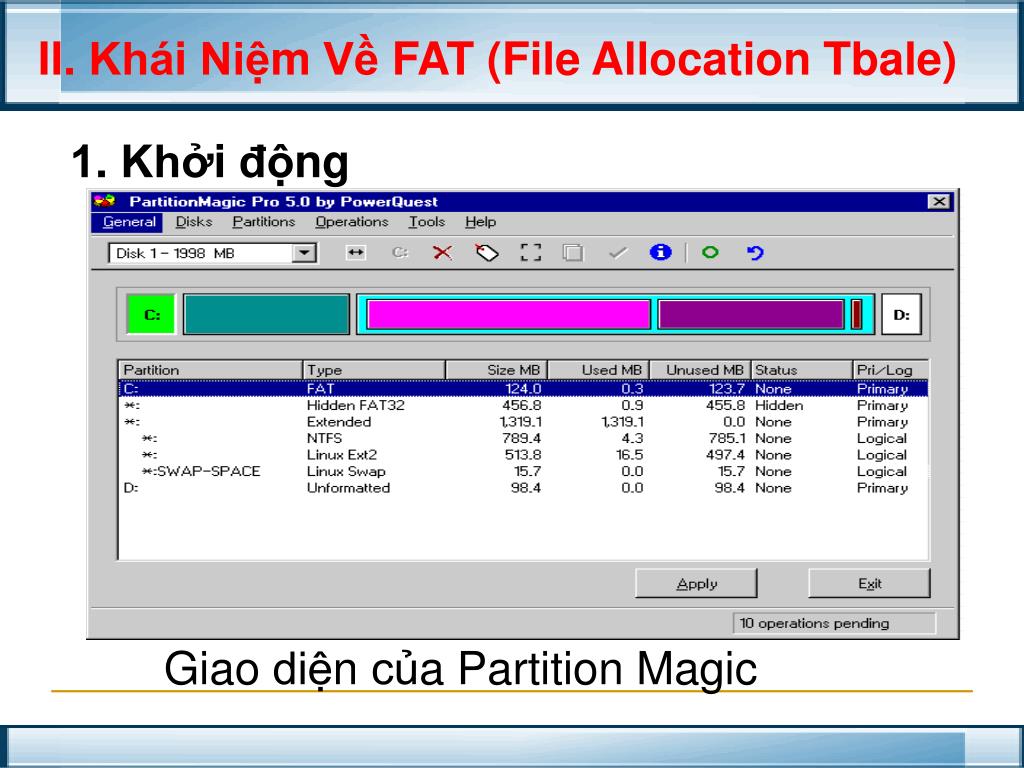Click the greyed C: label partition icon
This screenshot has height=768, width=1024.
400,253
